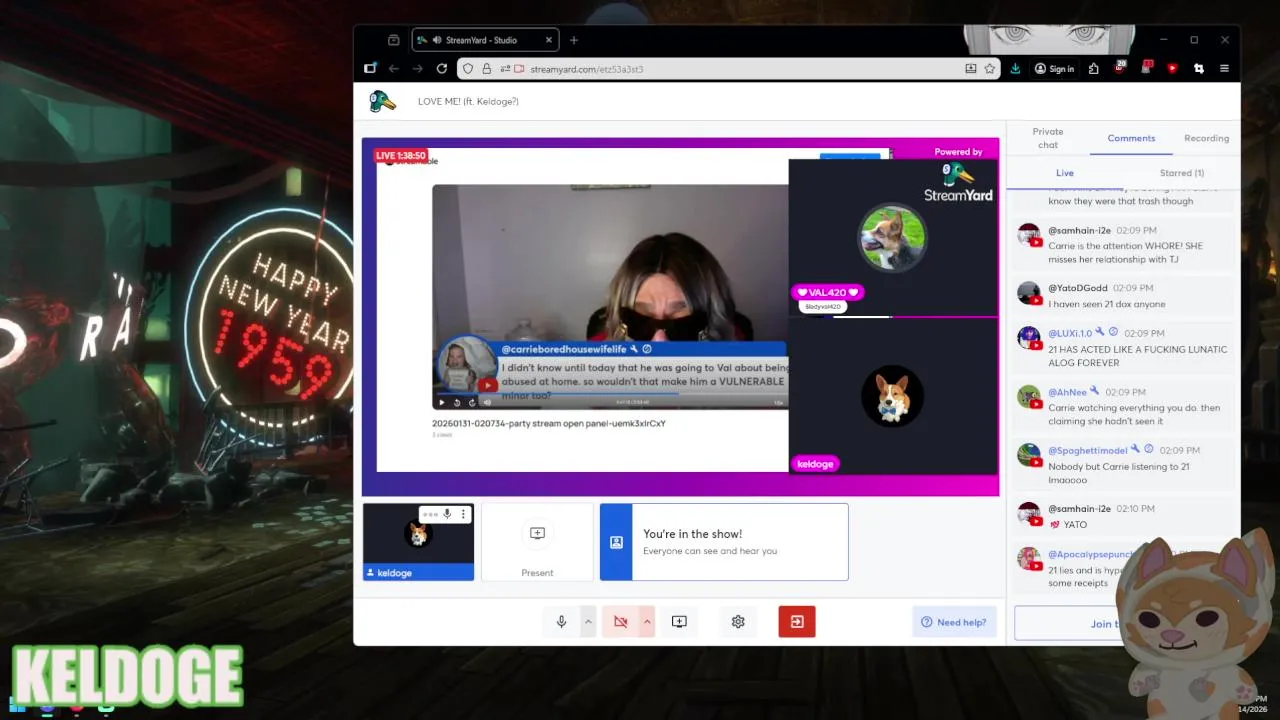The height and width of the screenshot is (720, 1280).
Task: Click the @AhNee avatar
Action: point(1029,396)
